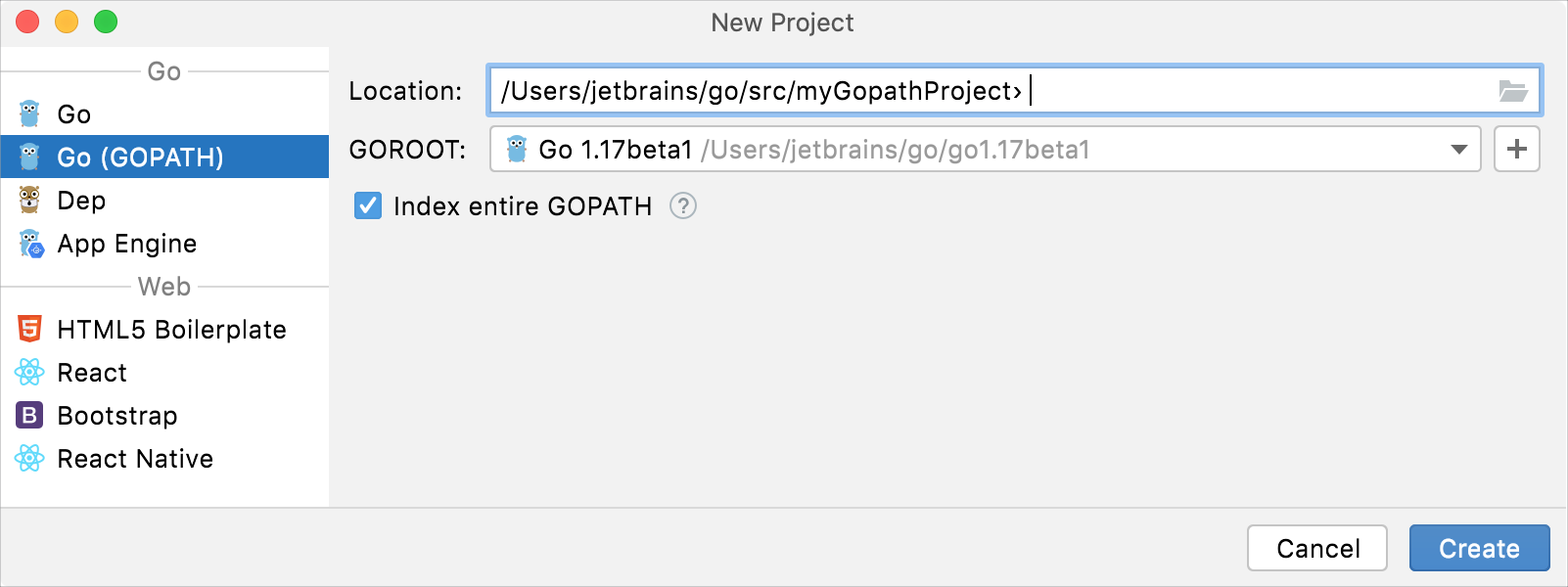Click the App Engine icon
The image size is (1568, 587).
click(31, 244)
